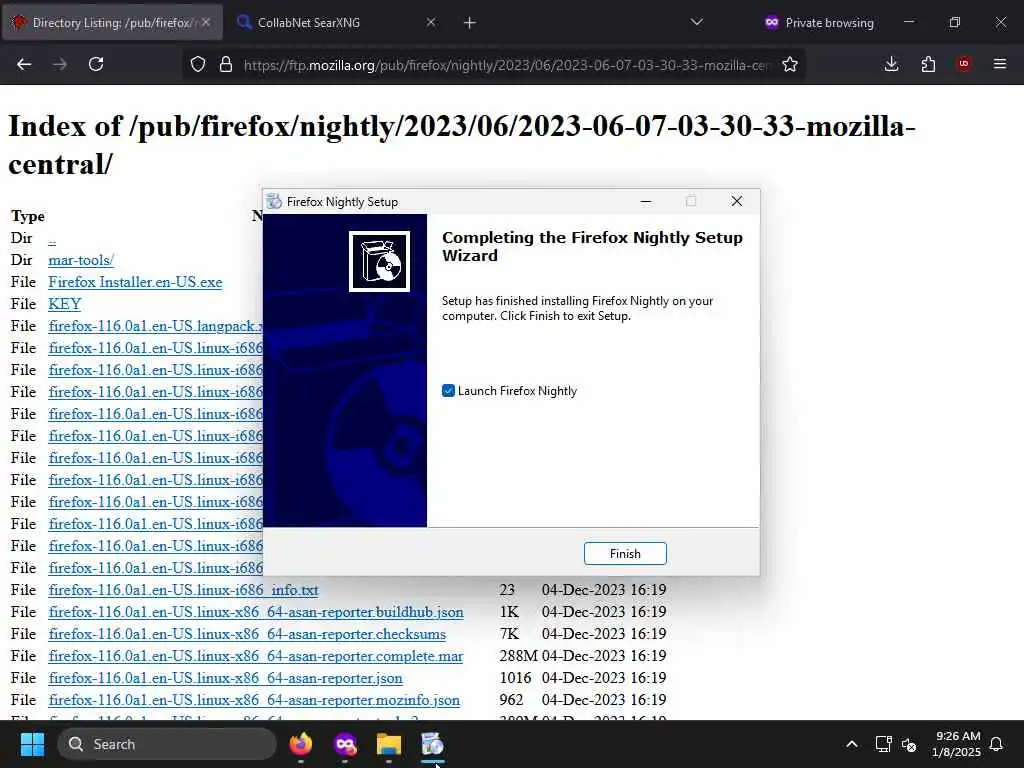Open the clock showing 9:26 AM

coord(956,744)
